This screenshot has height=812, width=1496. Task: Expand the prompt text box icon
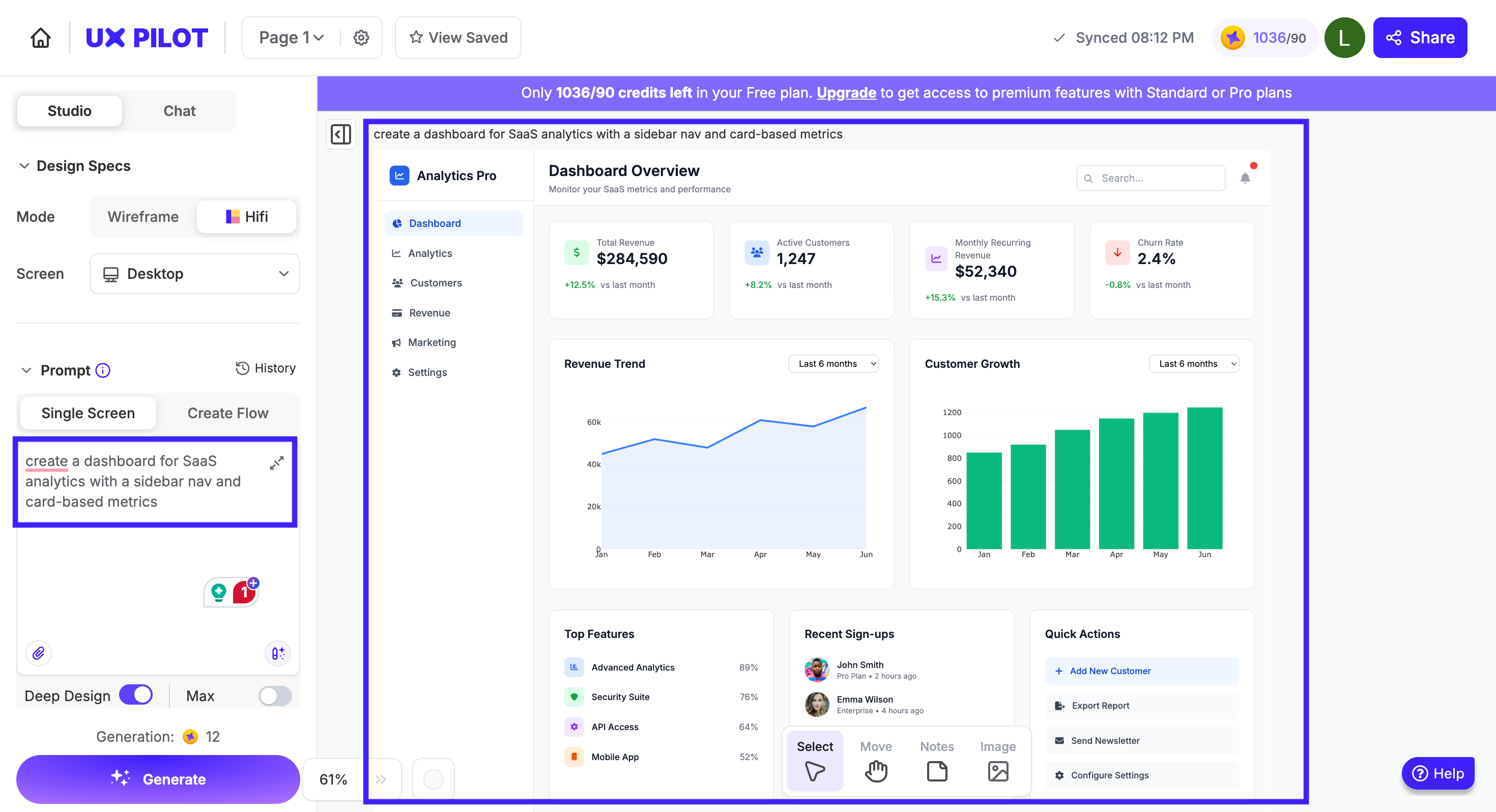276,462
